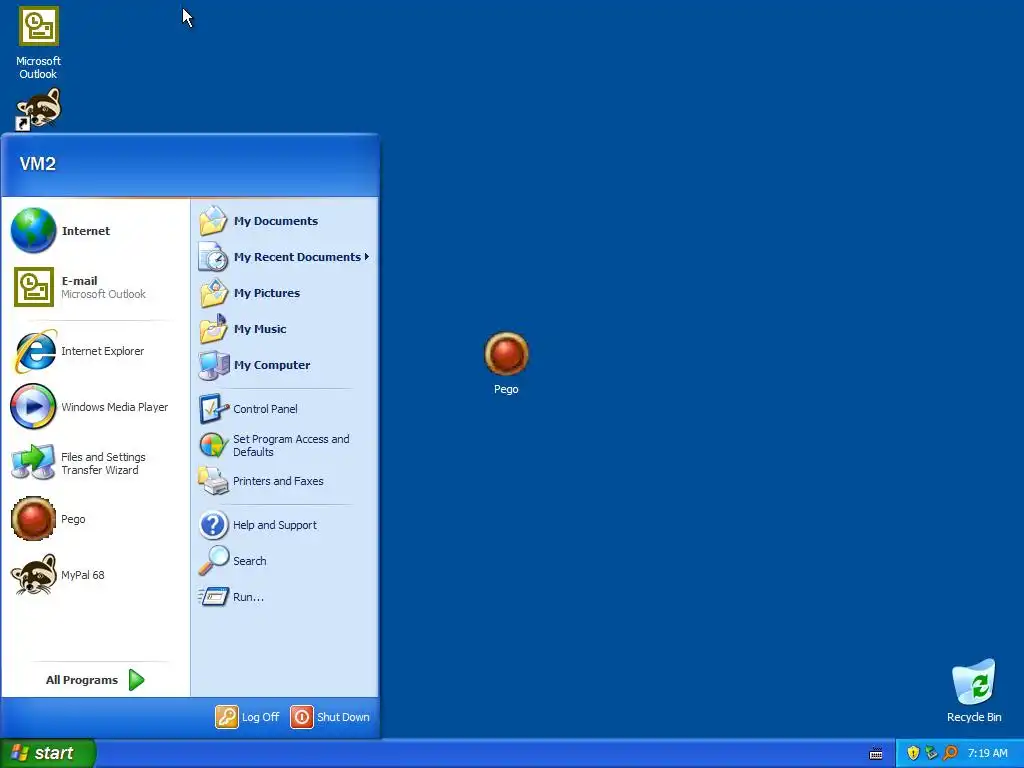The height and width of the screenshot is (768, 1024).
Task: Open Help and Support
Action: [284, 525]
